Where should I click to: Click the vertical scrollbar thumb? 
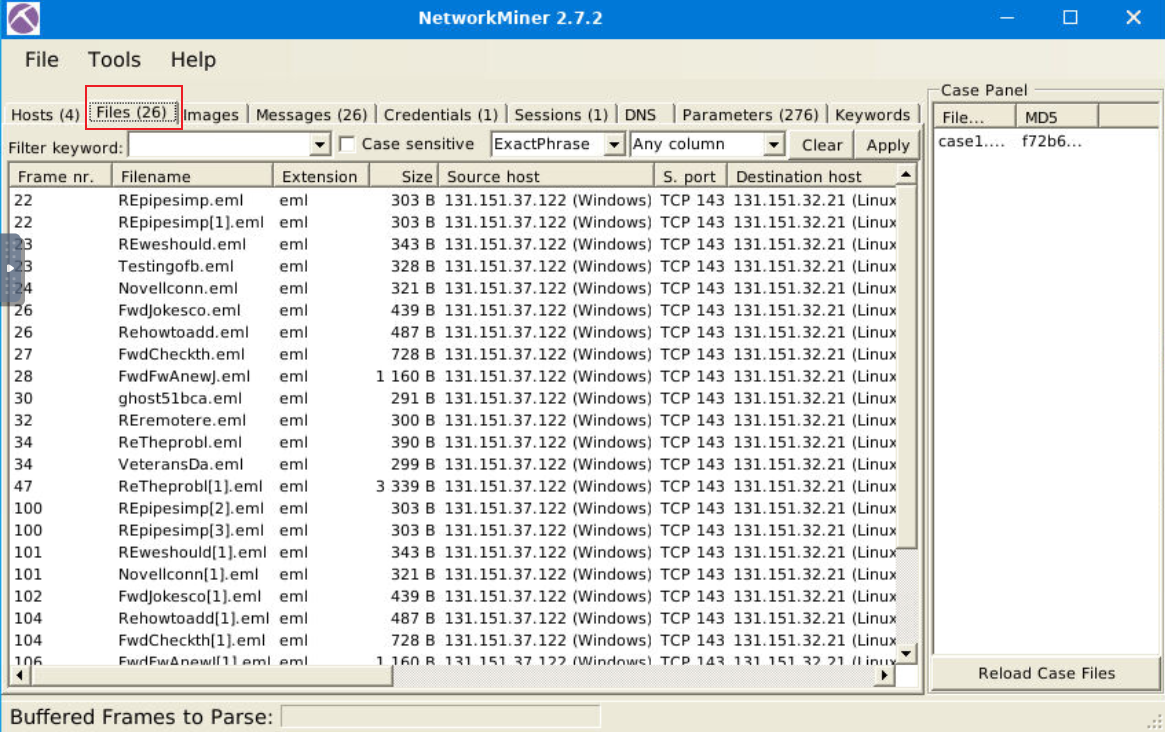click(906, 366)
